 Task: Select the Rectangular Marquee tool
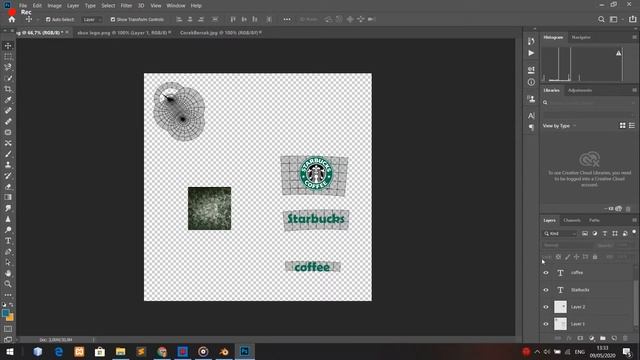tap(8, 56)
